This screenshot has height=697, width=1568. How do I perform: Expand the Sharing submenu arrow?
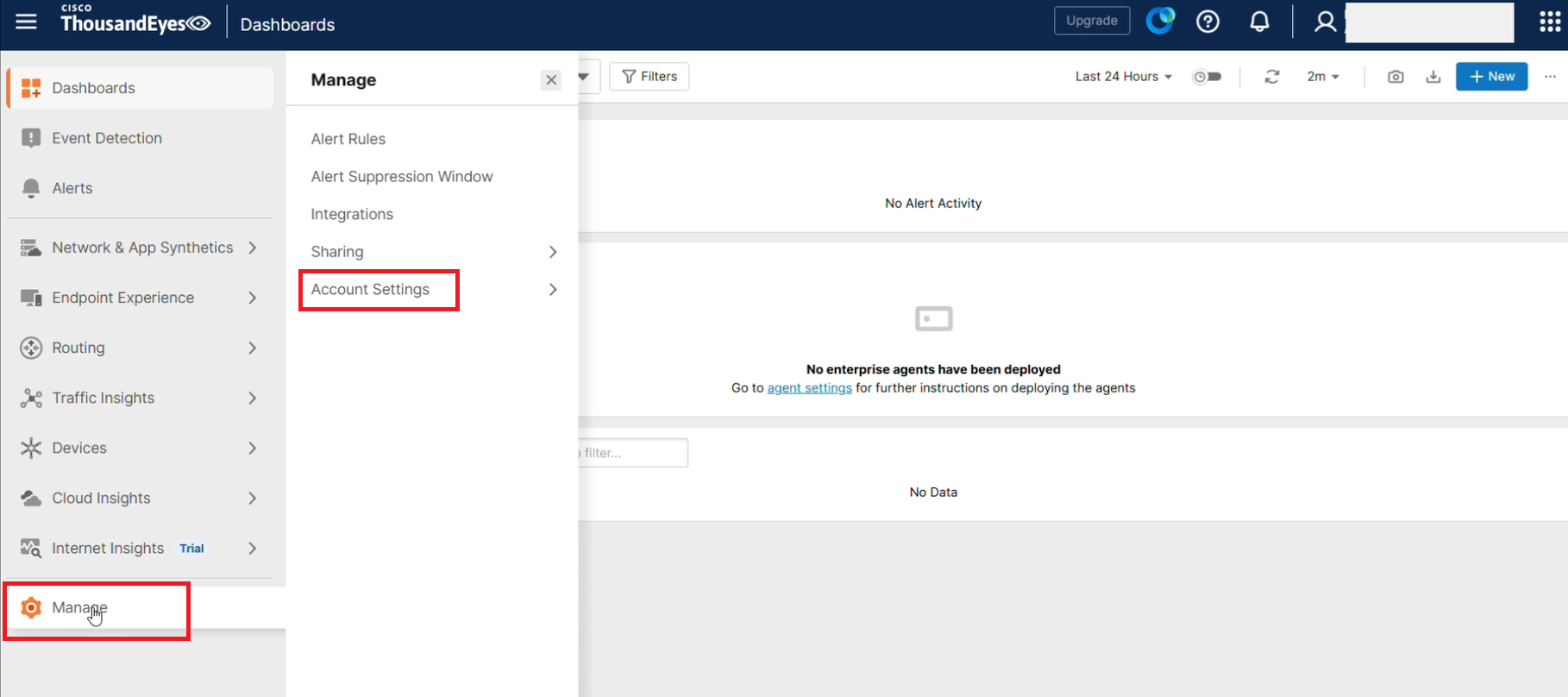point(553,252)
